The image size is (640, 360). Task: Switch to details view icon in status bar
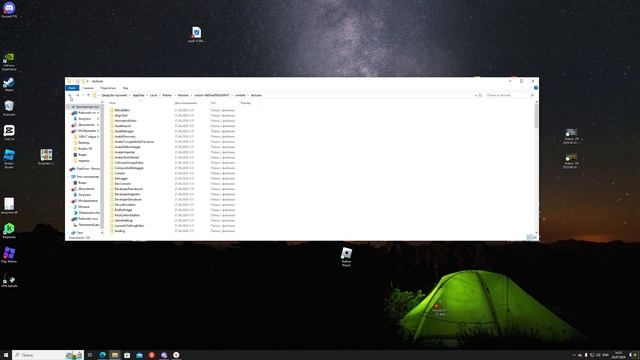(529, 237)
